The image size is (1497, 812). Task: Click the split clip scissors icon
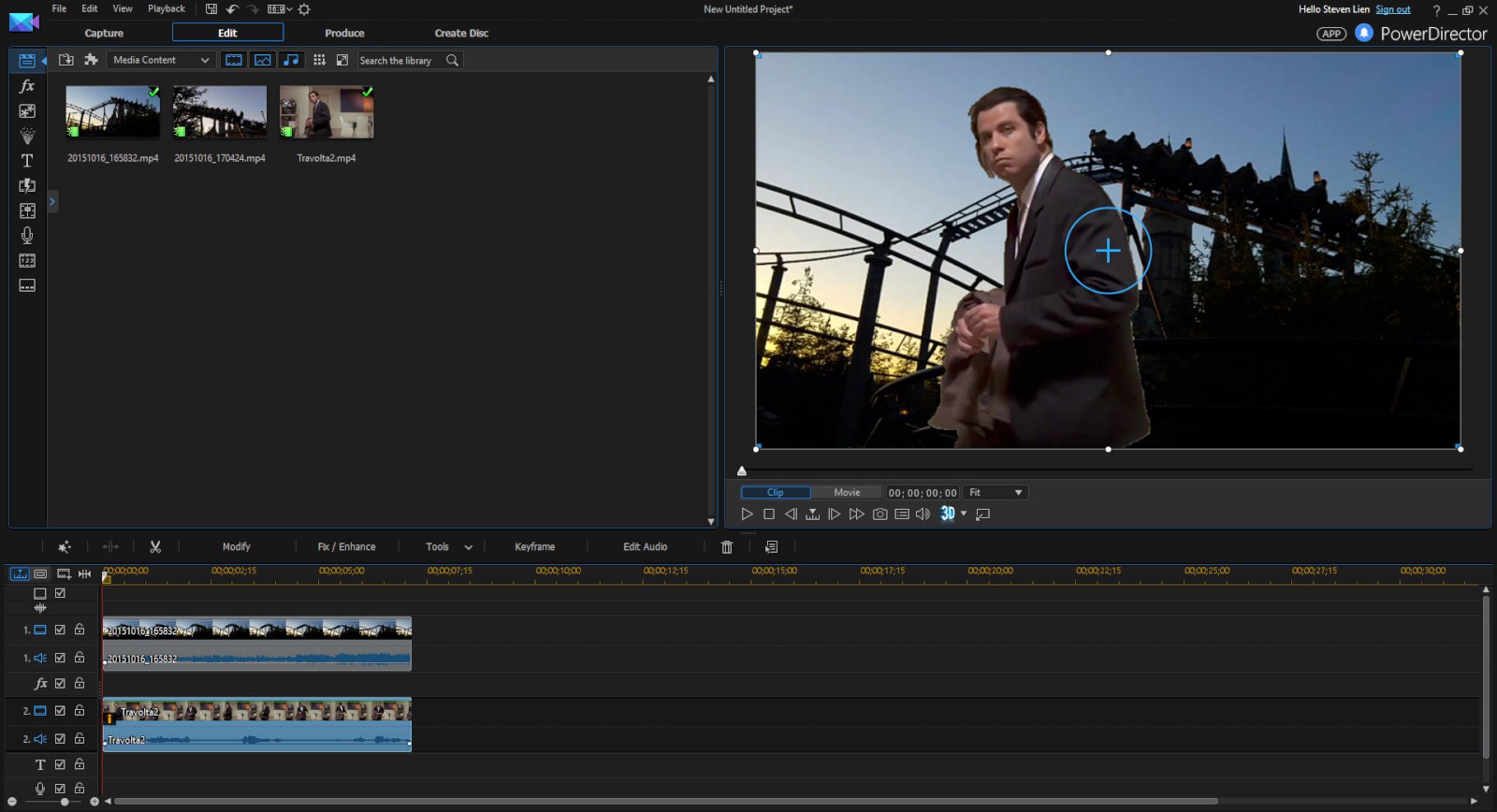[155, 546]
